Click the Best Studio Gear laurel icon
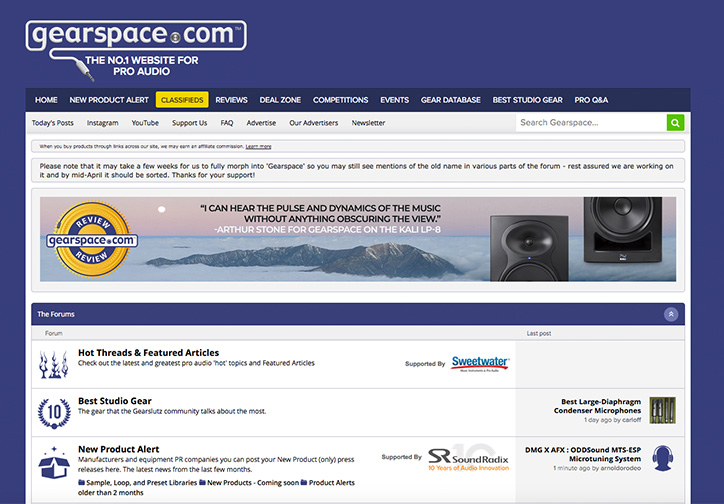Viewport: 724px width, 504px height. click(x=54, y=413)
